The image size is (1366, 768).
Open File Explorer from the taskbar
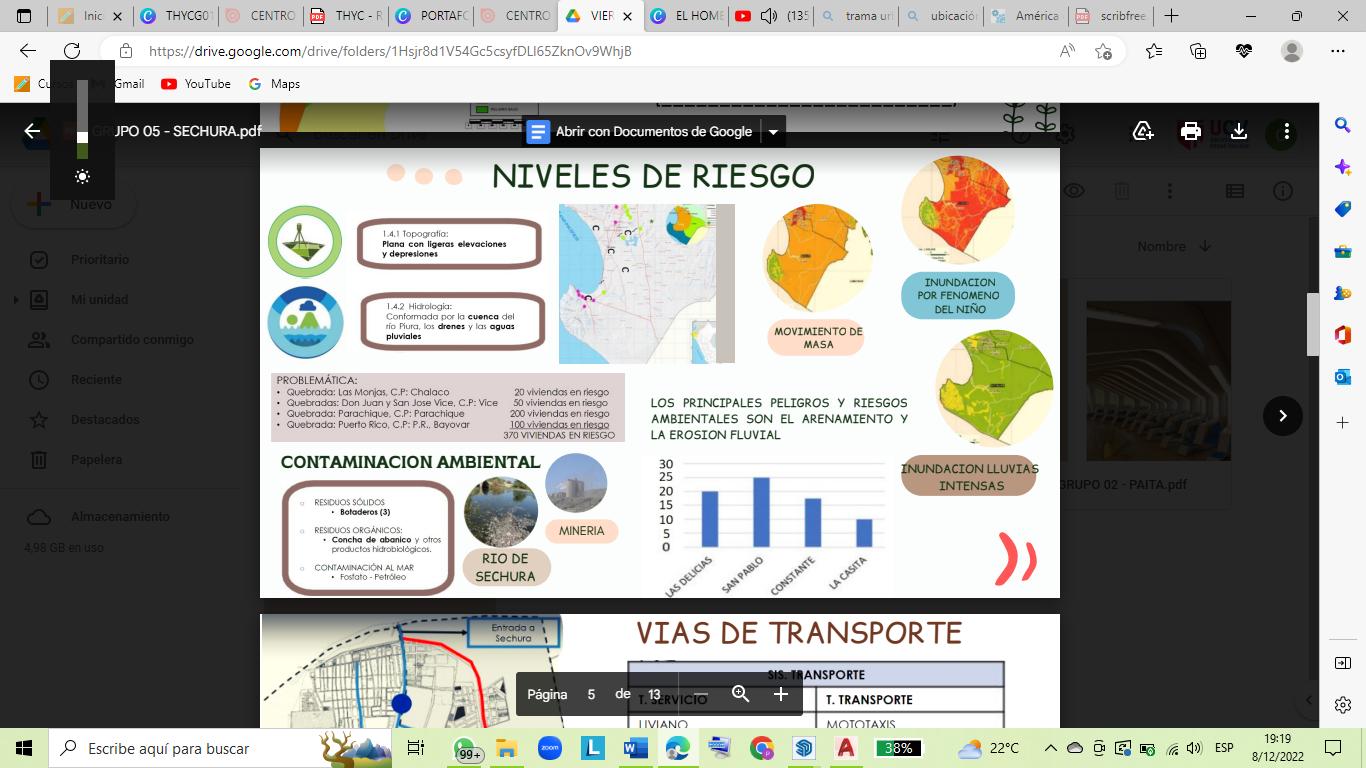pyautogui.click(x=506, y=748)
